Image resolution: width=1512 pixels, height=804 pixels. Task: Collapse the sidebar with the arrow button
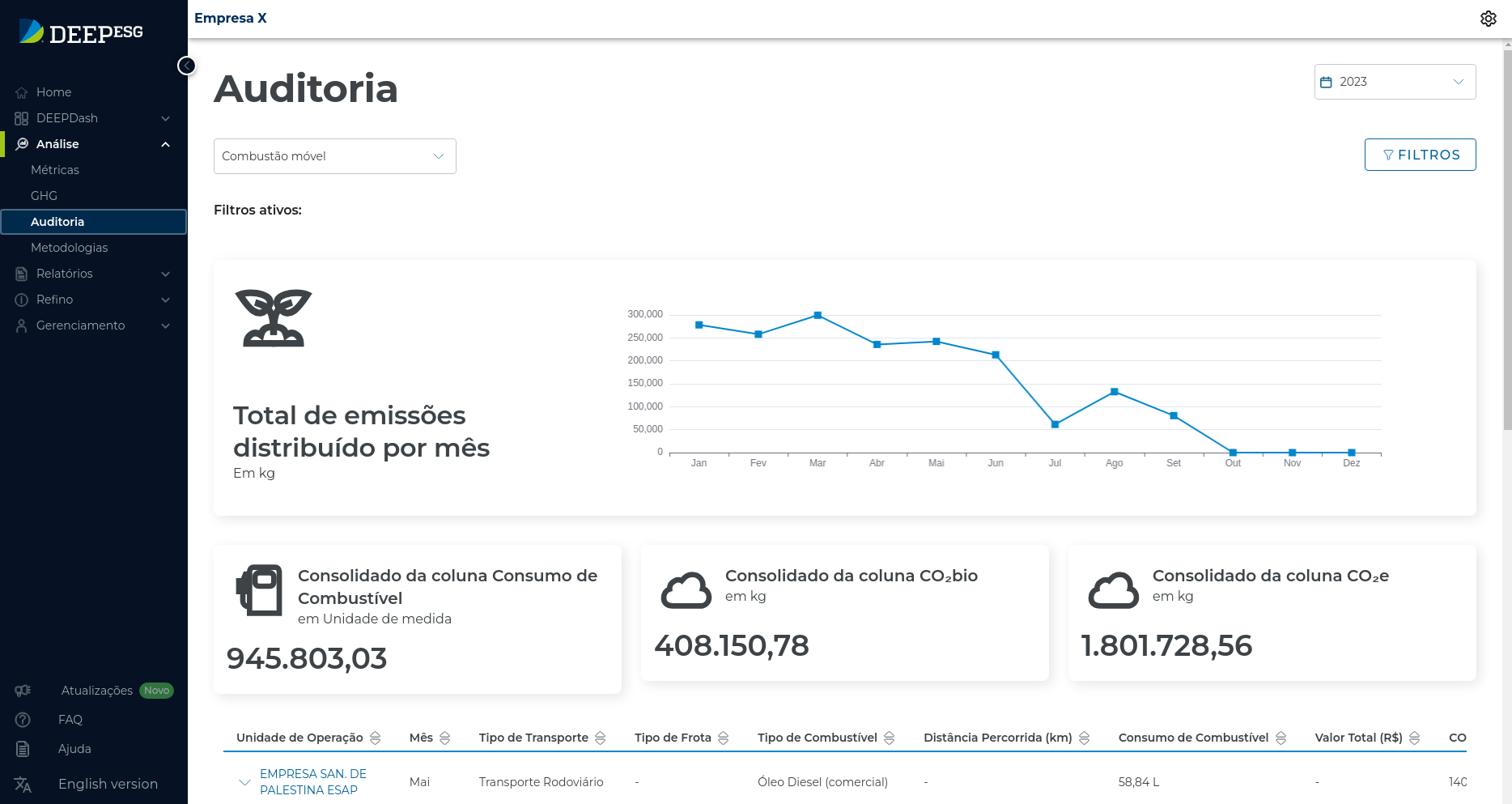[x=187, y=66]
